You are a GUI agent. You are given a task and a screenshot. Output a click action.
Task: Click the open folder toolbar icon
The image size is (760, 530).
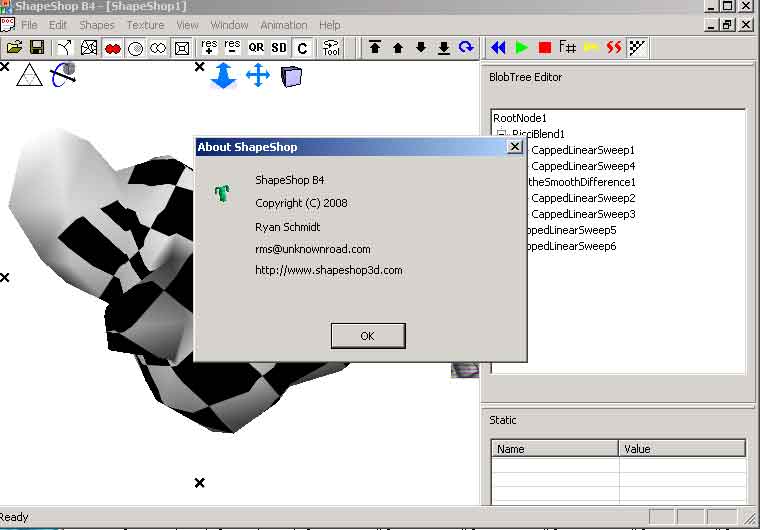click(13, 47)
